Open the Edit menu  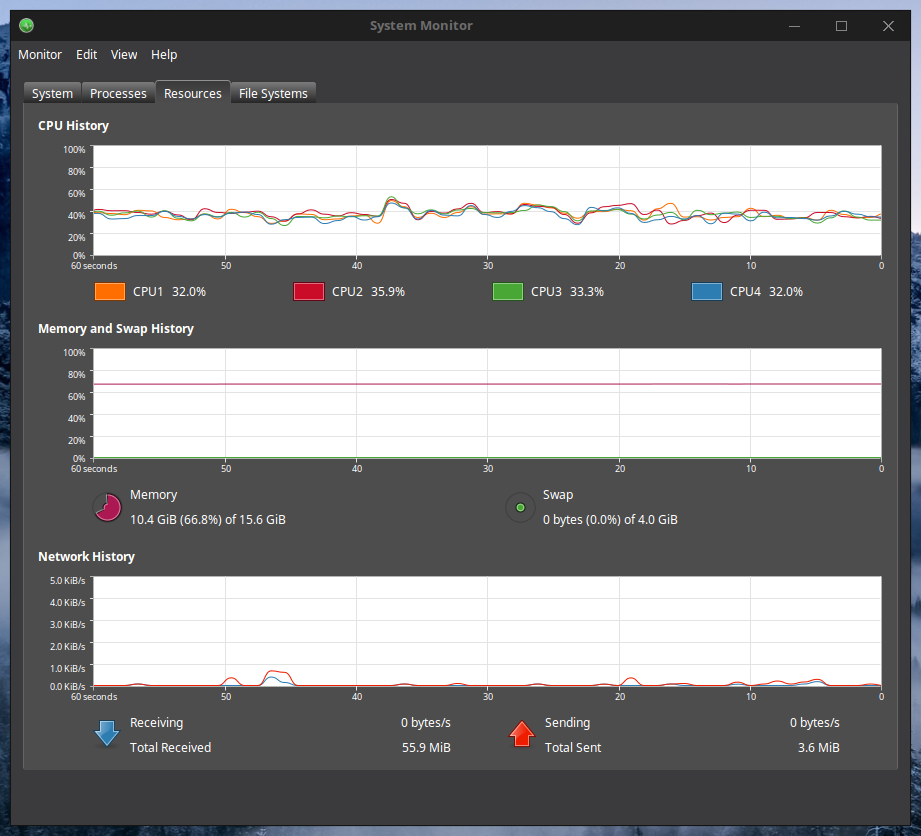pyautogui.click(x=86, y=55)
